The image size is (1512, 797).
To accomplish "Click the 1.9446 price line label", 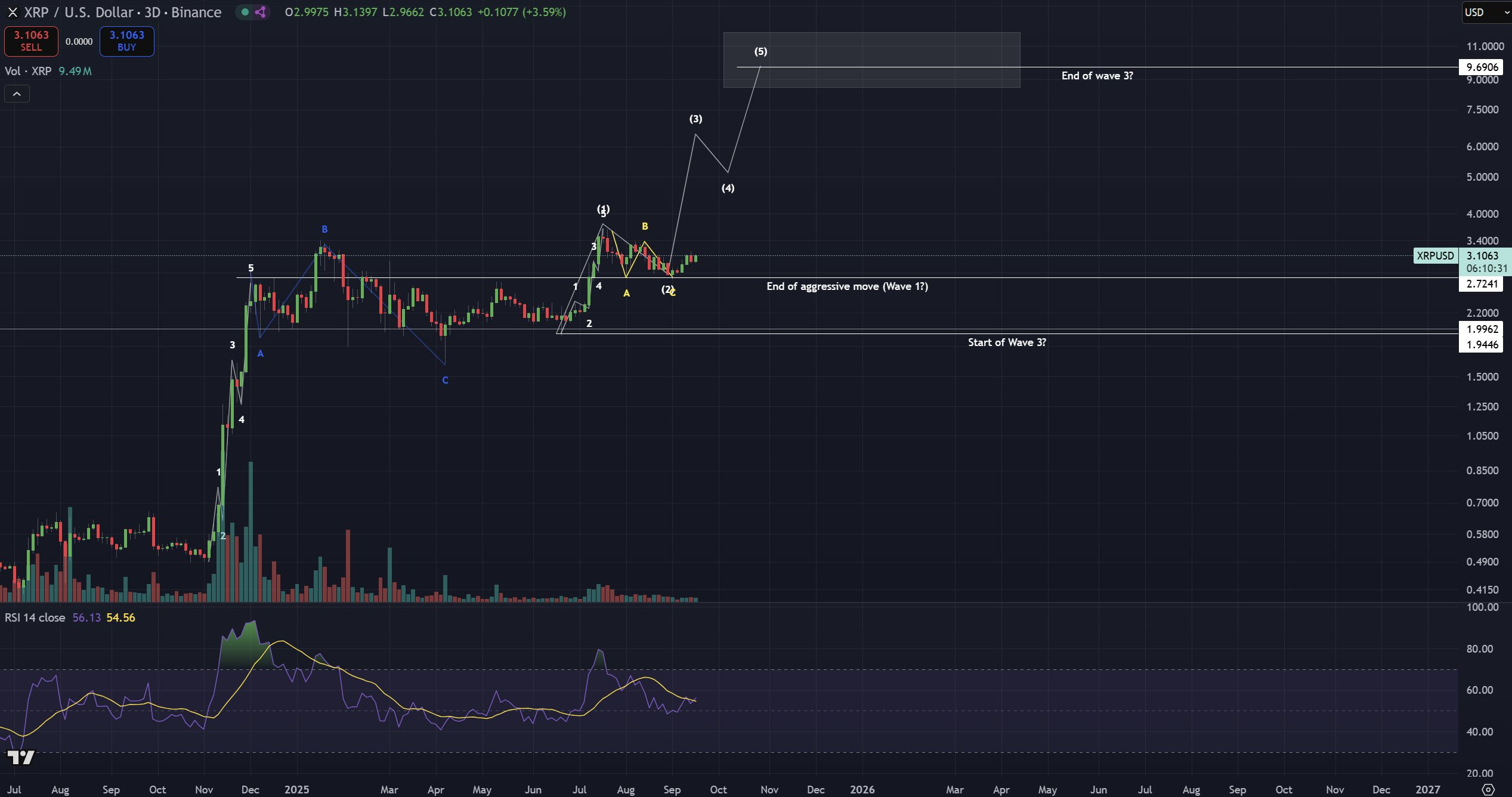I will click(x=1482, y=344).
